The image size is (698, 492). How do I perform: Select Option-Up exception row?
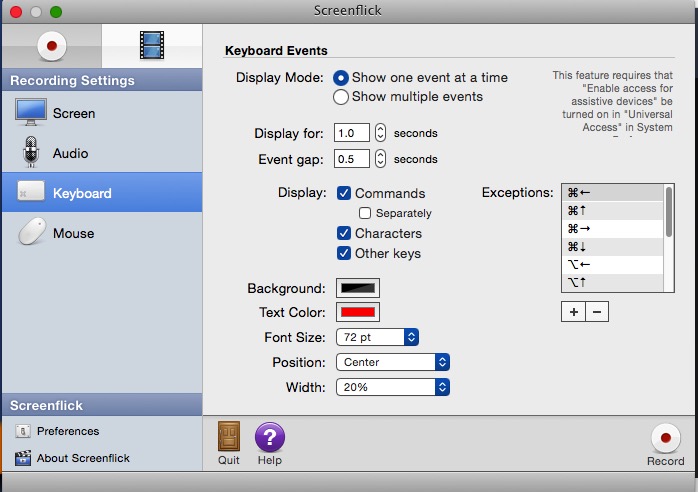pos(613,282)
